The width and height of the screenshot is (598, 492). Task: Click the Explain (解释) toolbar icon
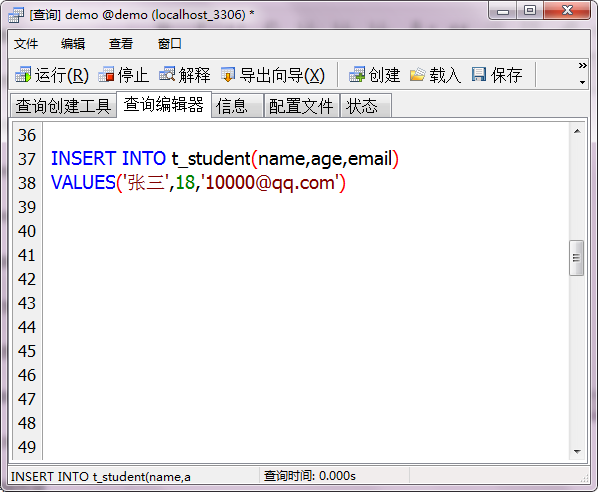click(x=167, y=74)
